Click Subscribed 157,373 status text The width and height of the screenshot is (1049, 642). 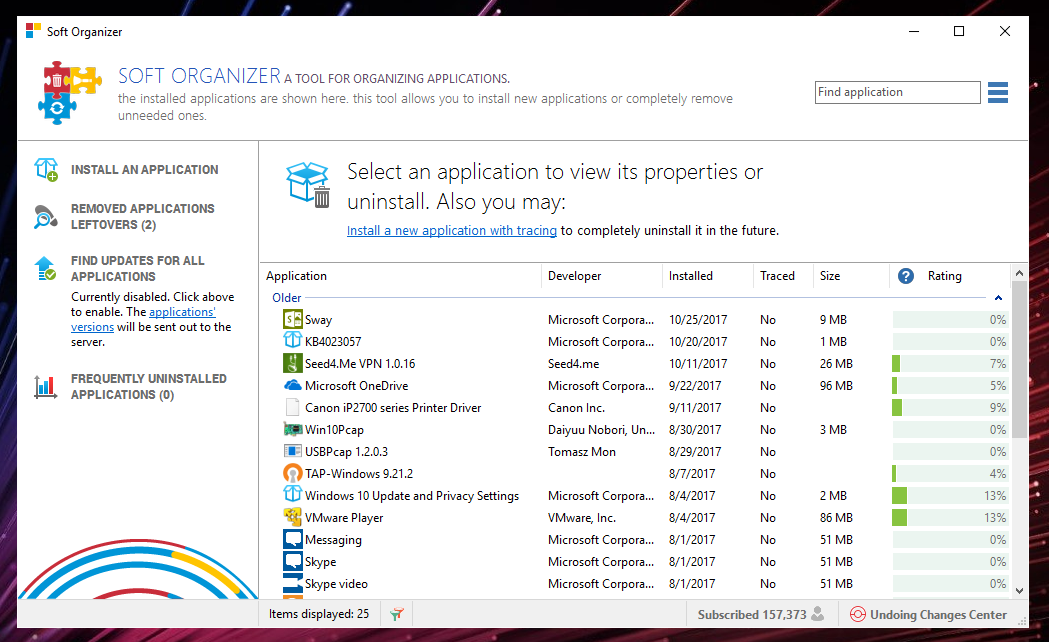tap(752, 615)
